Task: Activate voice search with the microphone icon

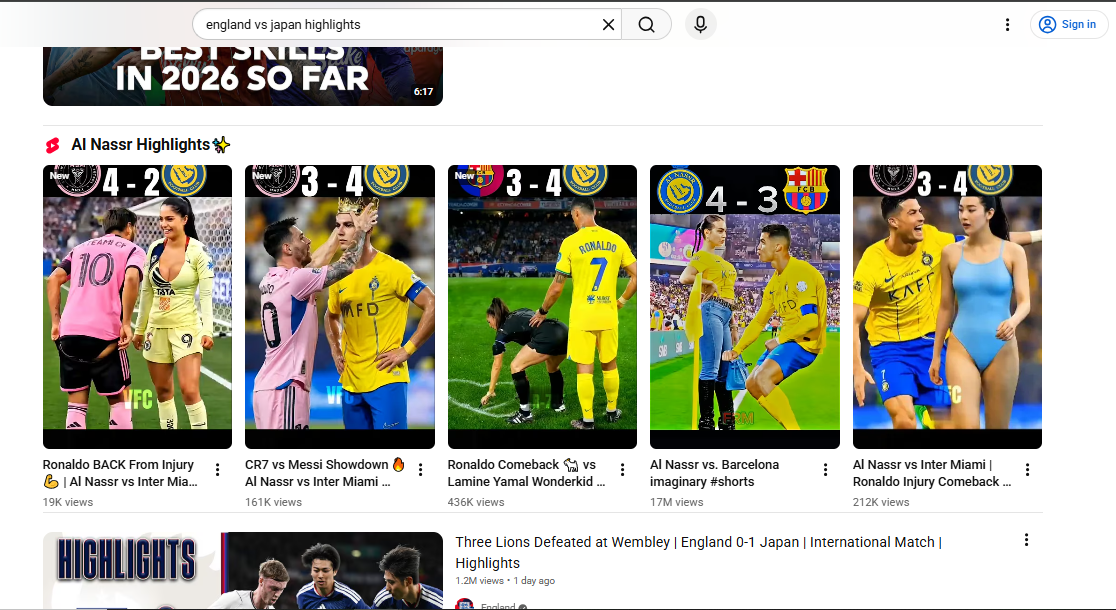Action: 700,24
